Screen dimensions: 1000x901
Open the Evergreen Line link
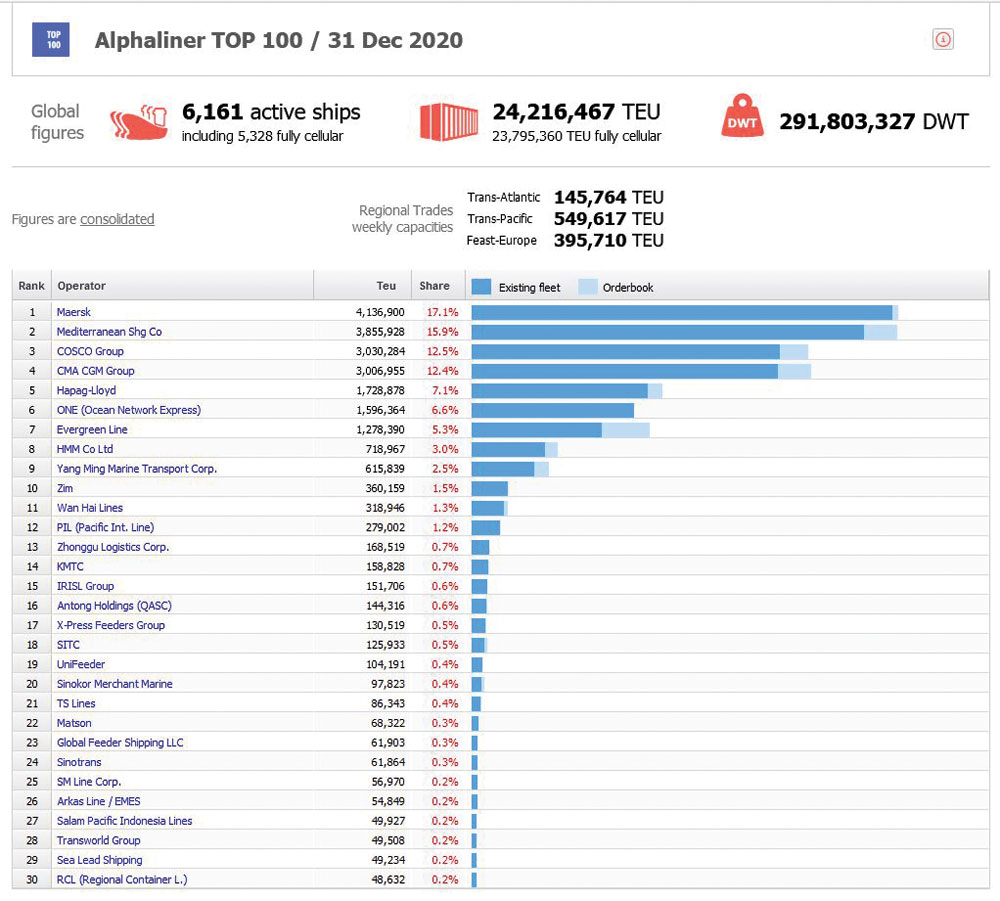92,430
